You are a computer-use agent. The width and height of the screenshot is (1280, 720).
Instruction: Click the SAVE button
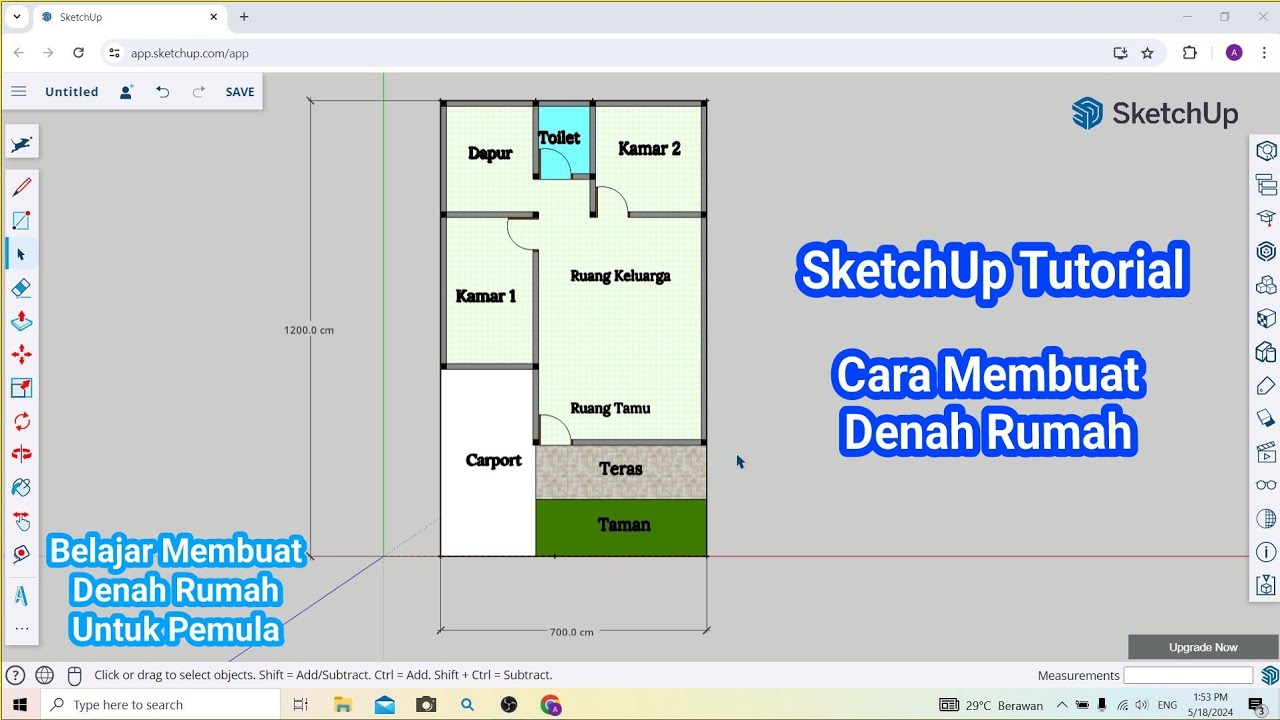click(240, 92)
